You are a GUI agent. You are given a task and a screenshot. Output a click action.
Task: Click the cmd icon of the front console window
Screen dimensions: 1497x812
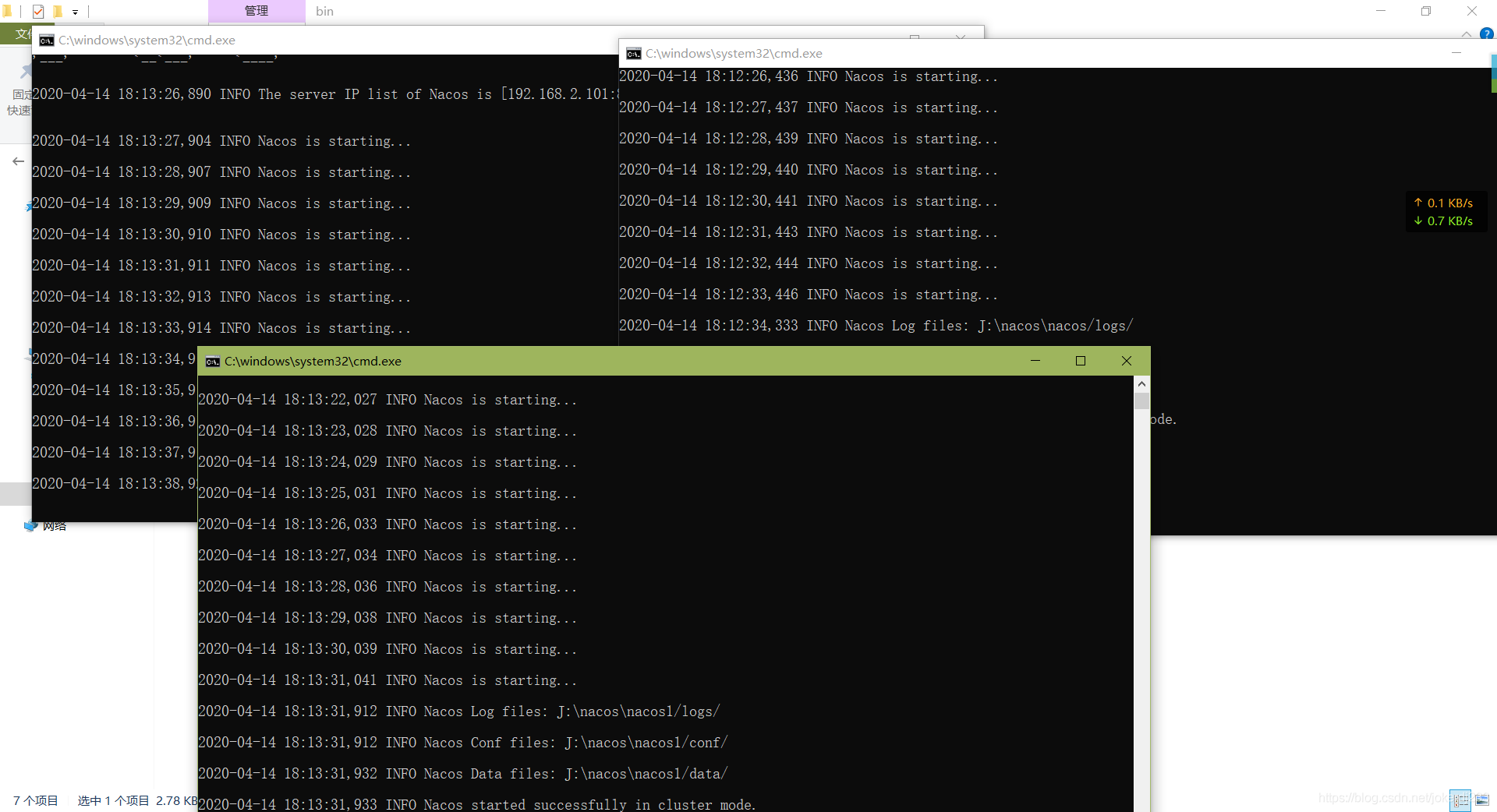[212, 362]
